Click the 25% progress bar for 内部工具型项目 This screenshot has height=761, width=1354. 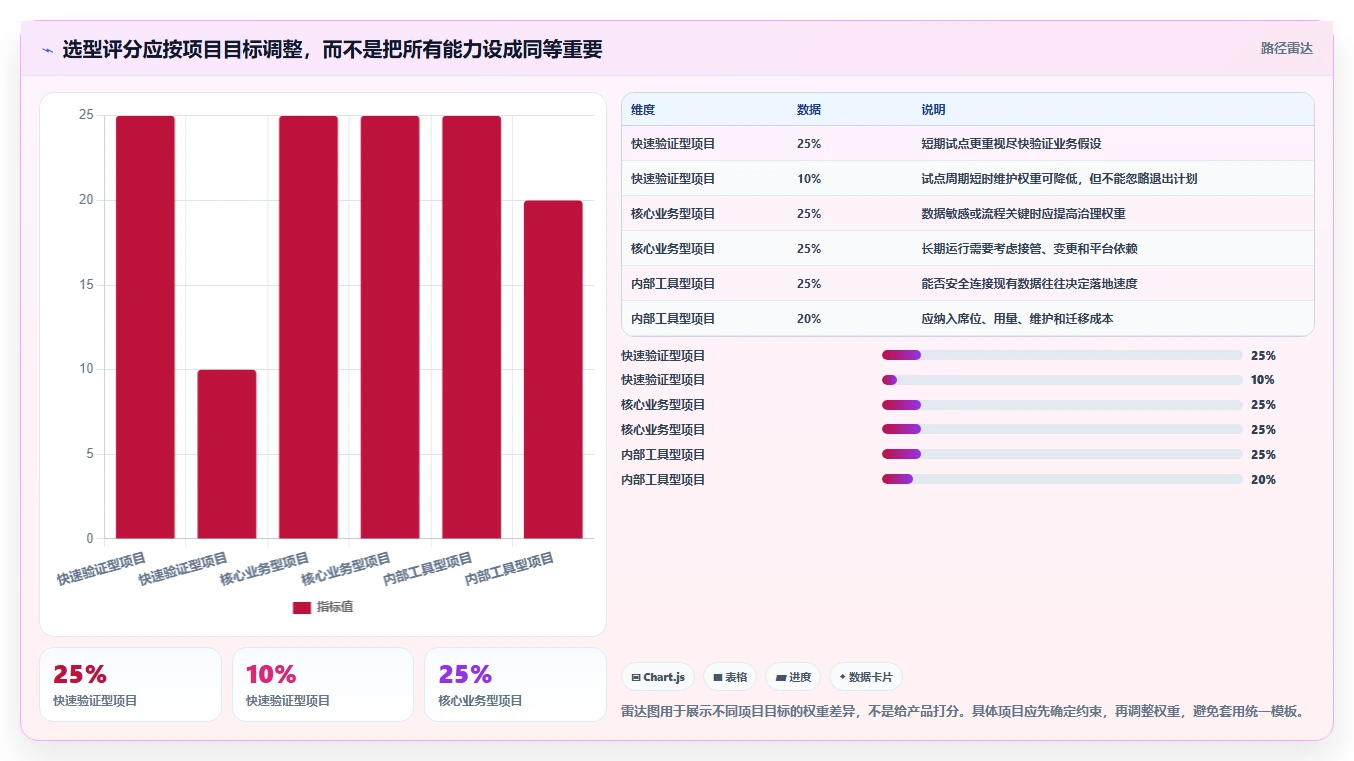coord(1062,454)
